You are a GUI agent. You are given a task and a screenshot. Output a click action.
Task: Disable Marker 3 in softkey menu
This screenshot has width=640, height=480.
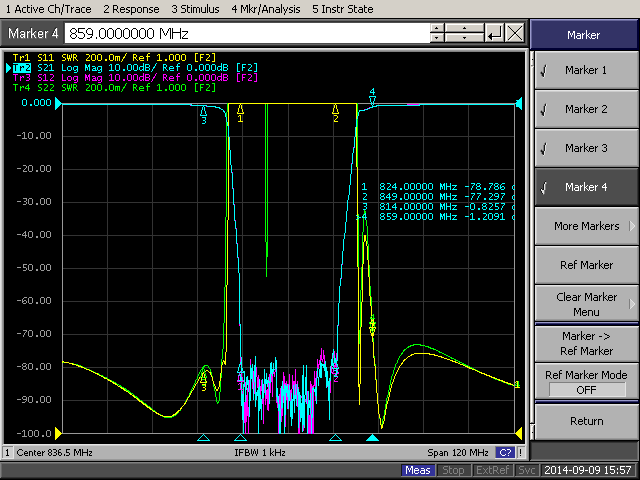[x=585, y=148]
